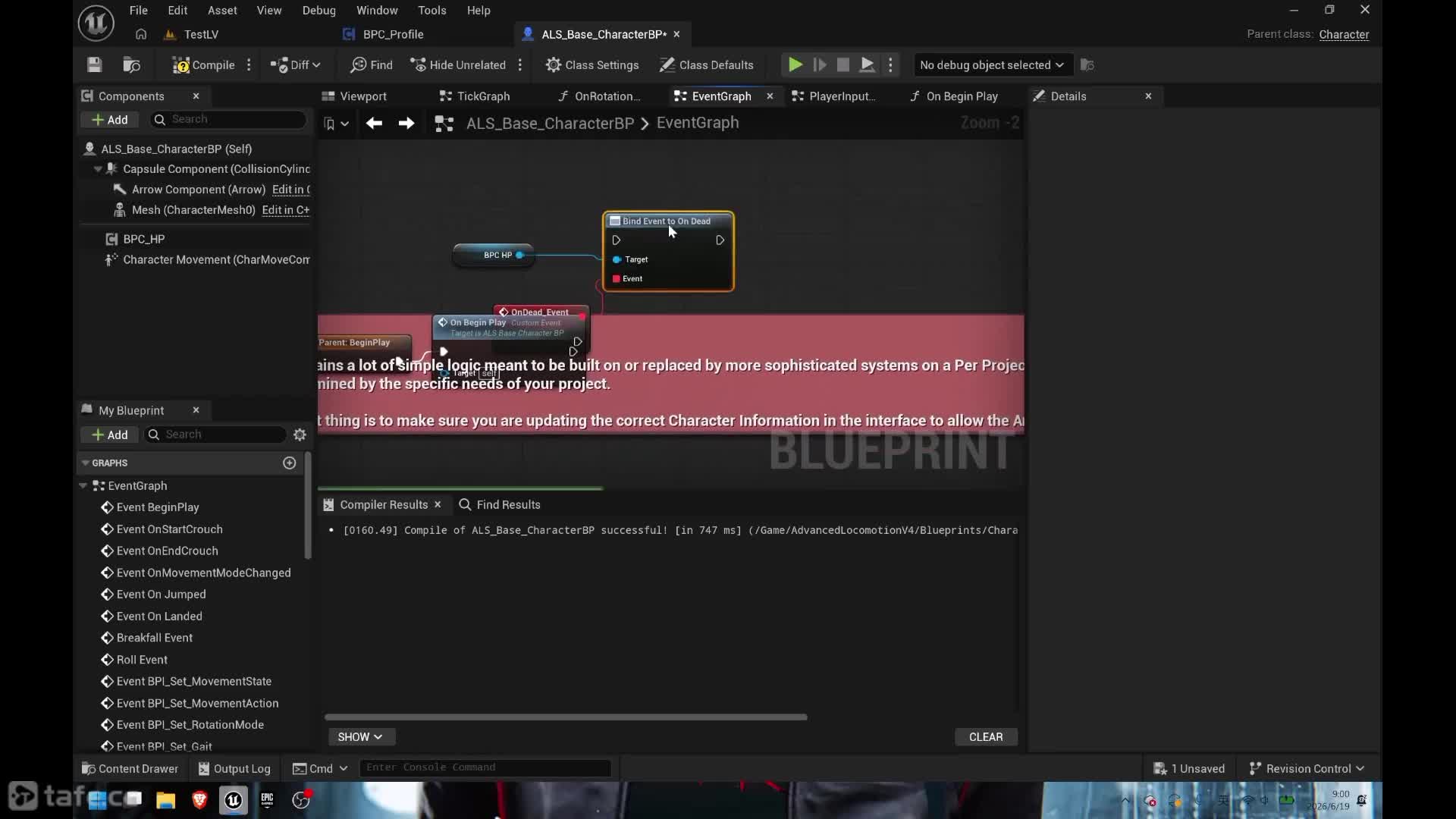The width and height of the screenshot is (1456, 819).
Task: Switch to the BPC_Profile tab
Action: click(393, 34)
